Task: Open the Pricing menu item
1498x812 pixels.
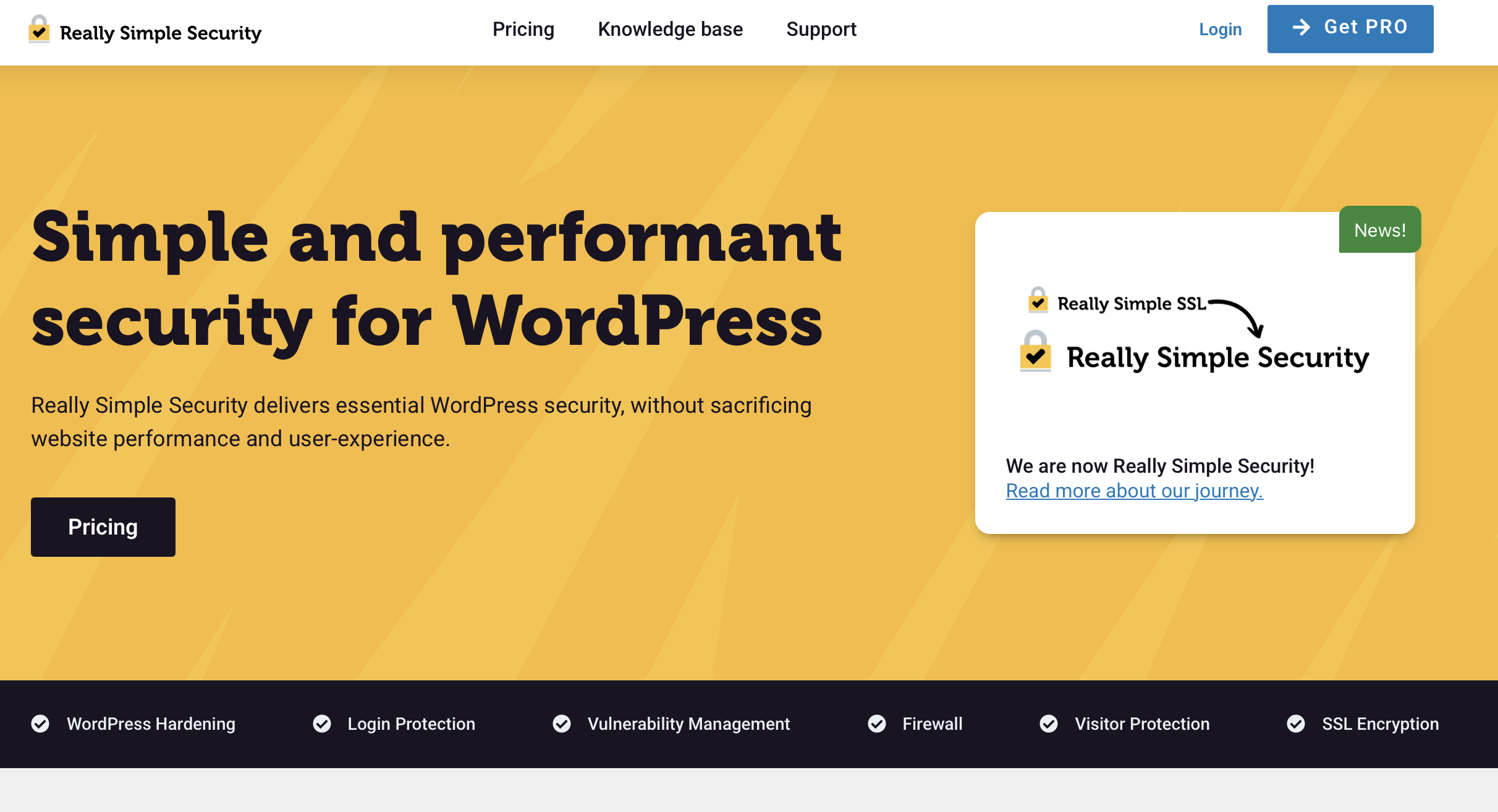Action: click(x=523, y=29)
